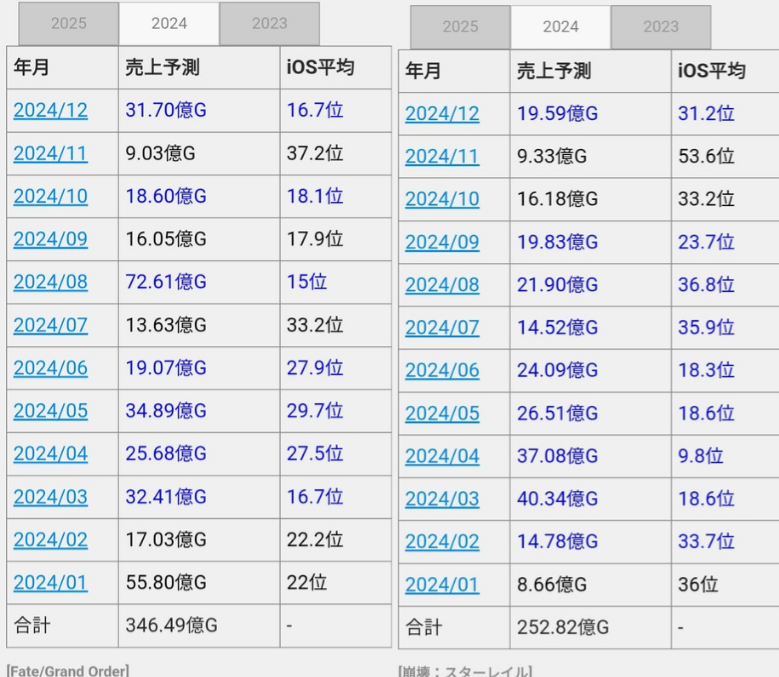This screenshot has width=779, height=677.
Task: Click the 55.80億G sales value
Action: 166,583
